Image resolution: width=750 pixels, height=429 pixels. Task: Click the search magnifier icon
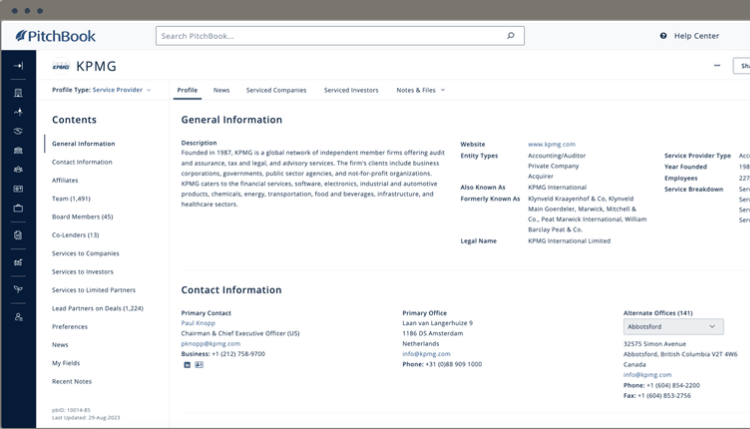(510, 36)
